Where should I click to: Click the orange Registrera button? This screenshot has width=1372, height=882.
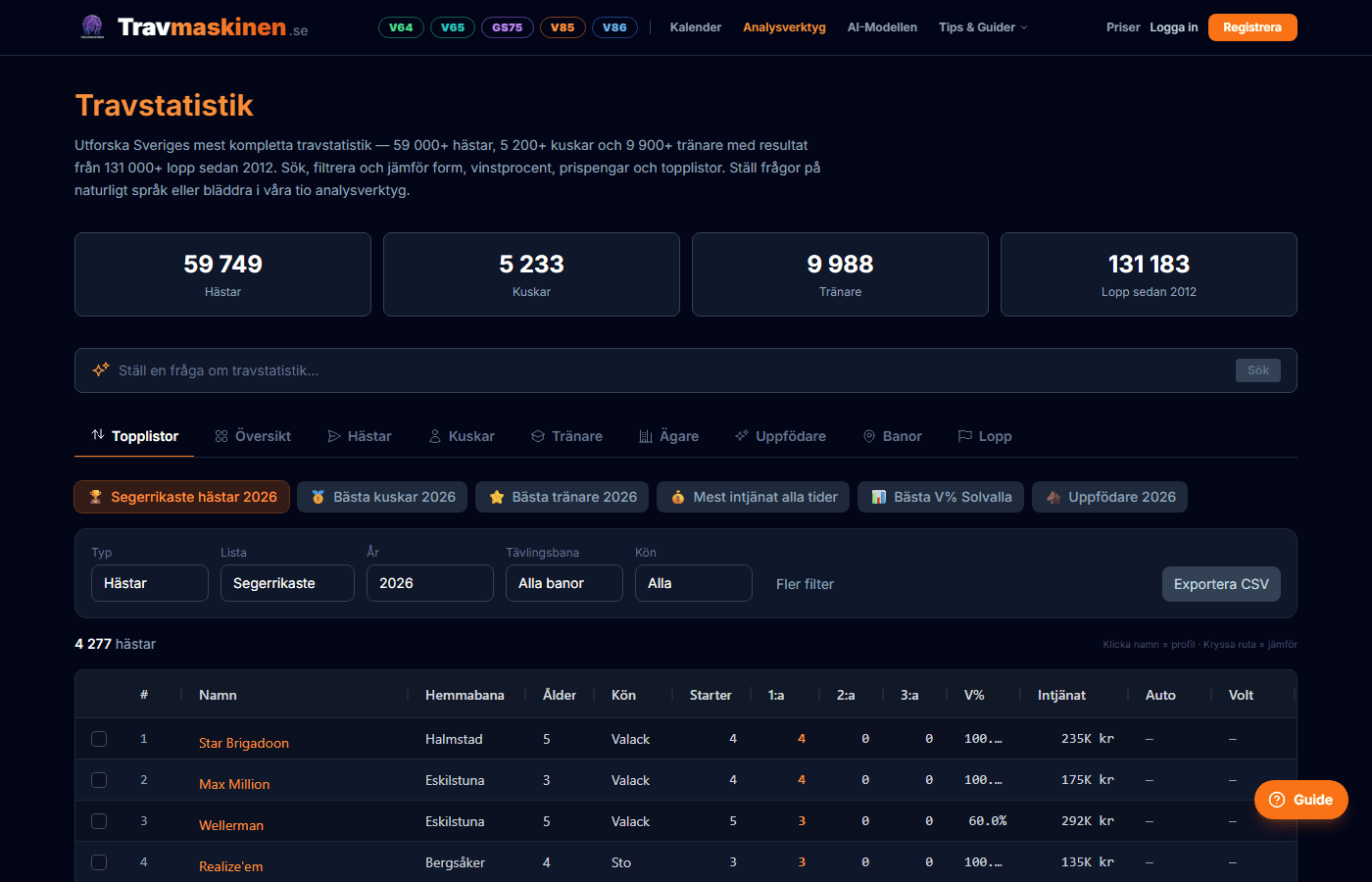click(x=1251, y=27)
